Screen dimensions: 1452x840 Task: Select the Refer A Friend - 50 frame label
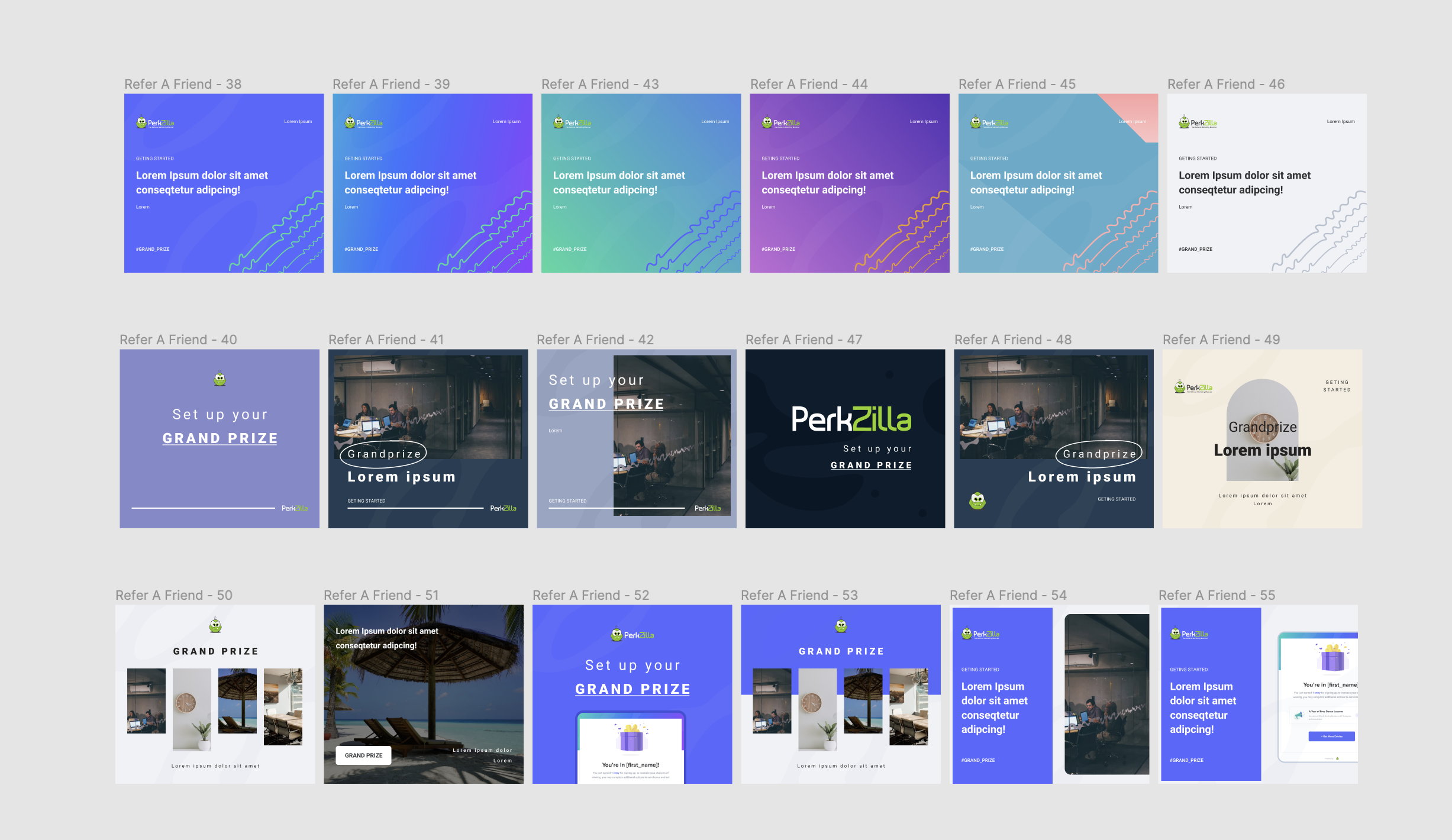pyautogui.click(x=174, y=595)
